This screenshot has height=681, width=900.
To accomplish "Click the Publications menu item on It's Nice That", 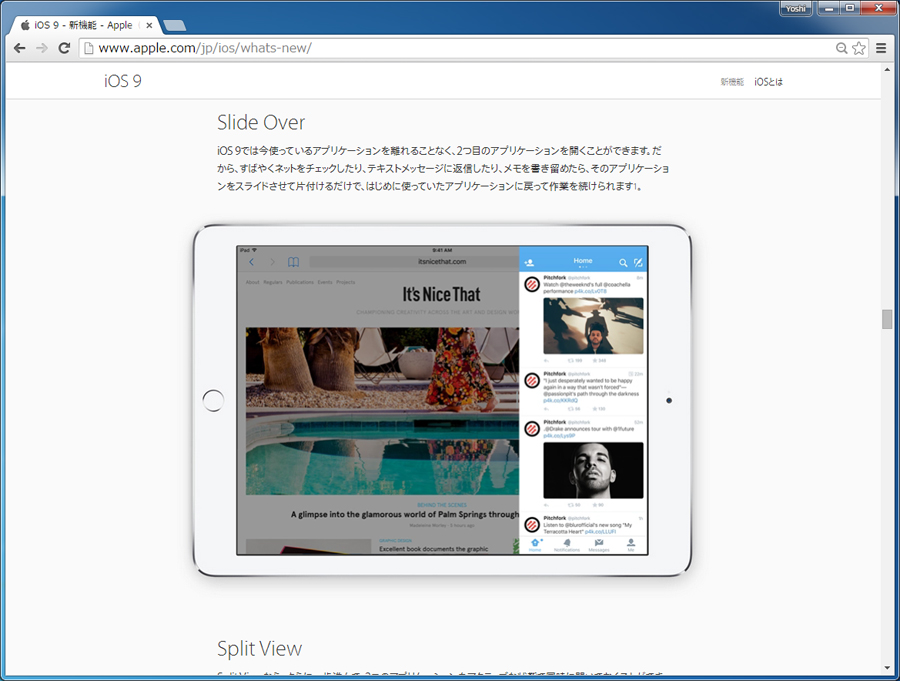I will (x=300, y=283).
